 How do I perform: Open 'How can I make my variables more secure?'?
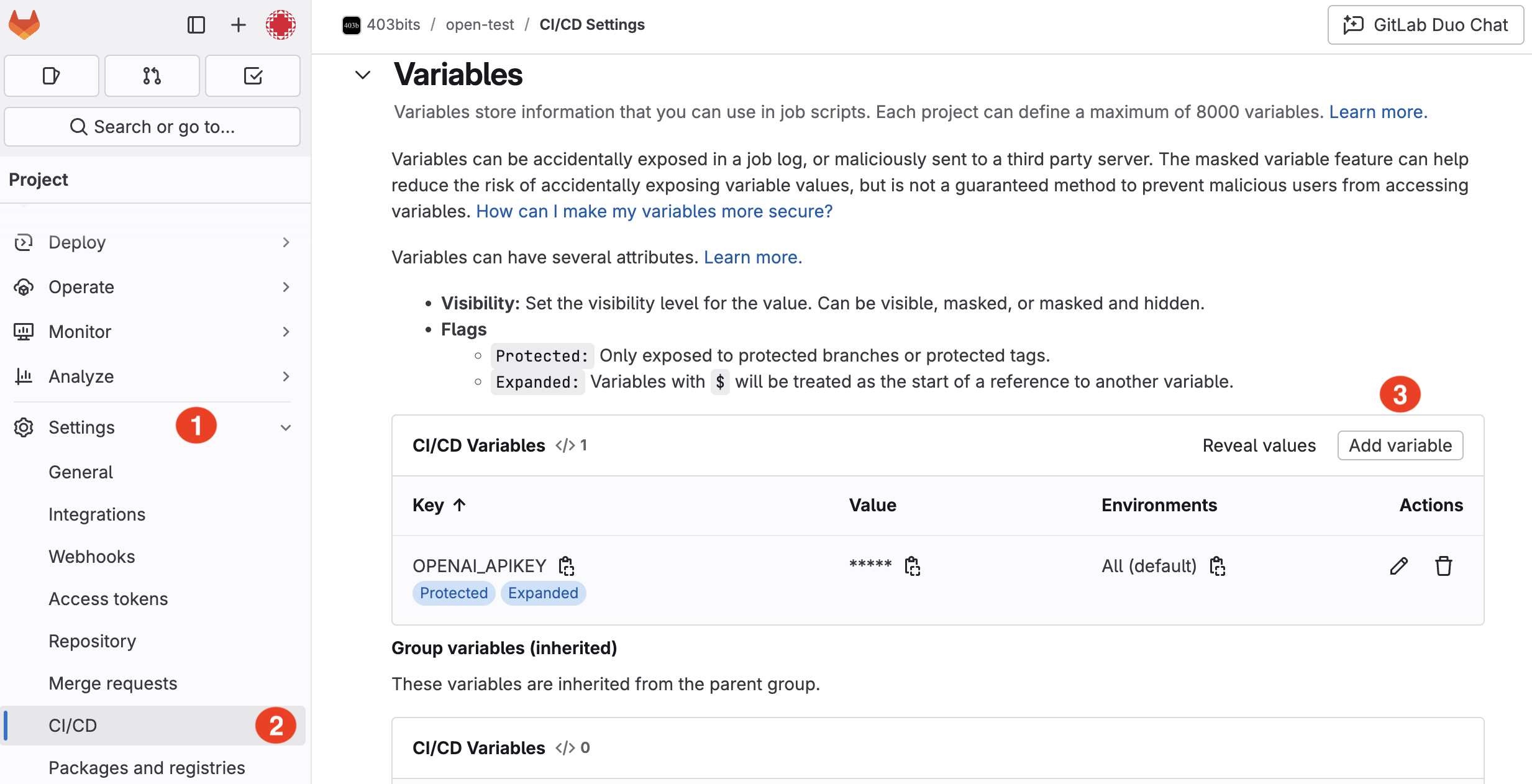[x=654, y=211]
